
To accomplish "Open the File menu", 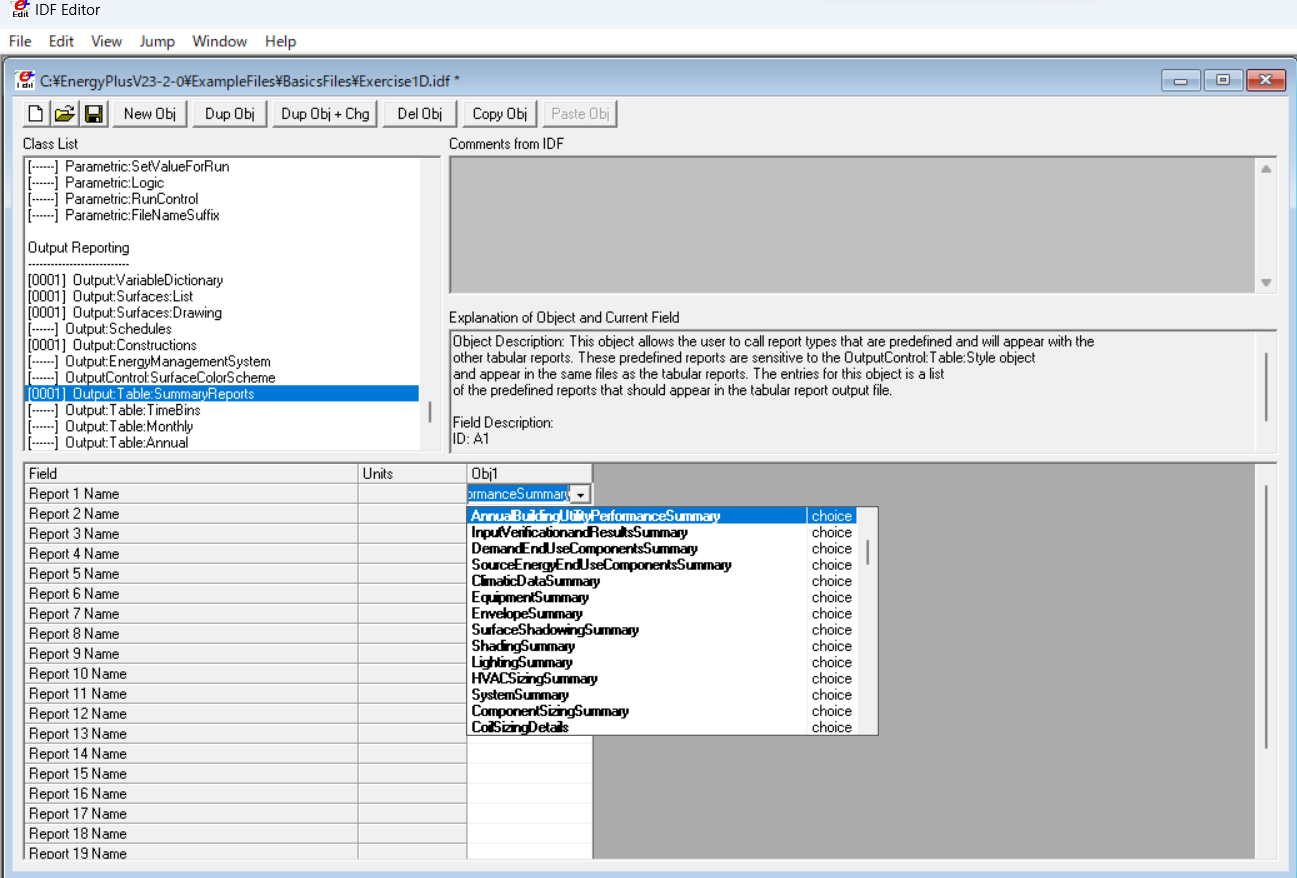I will click(x=20, y=41).
